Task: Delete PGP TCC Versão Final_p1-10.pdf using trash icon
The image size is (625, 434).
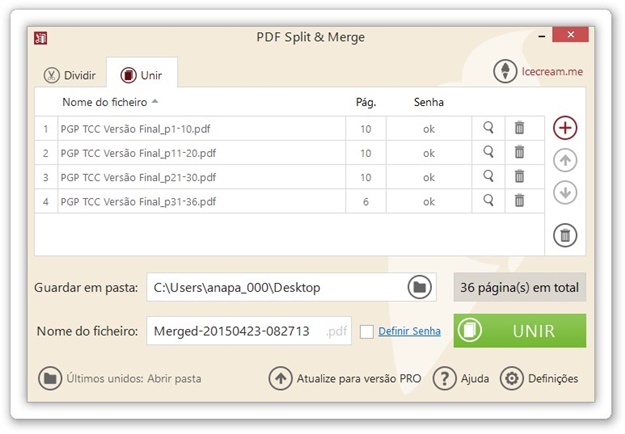Action: (x=519, y=128)
